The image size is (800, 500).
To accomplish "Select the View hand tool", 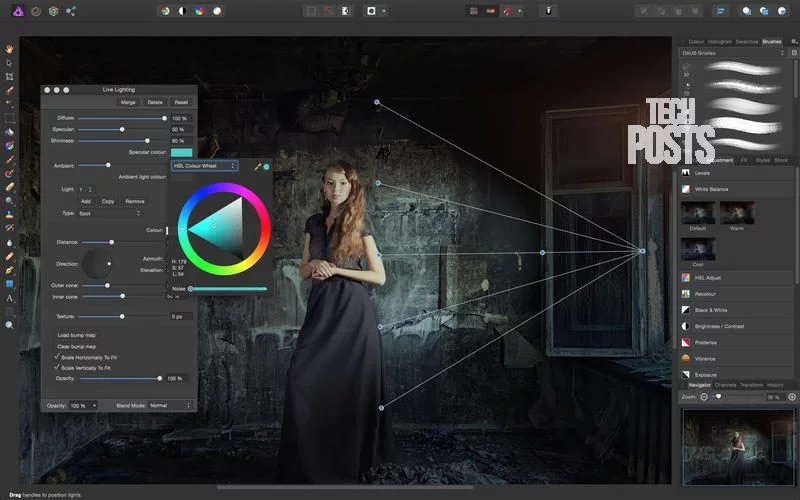I will 9,49.
